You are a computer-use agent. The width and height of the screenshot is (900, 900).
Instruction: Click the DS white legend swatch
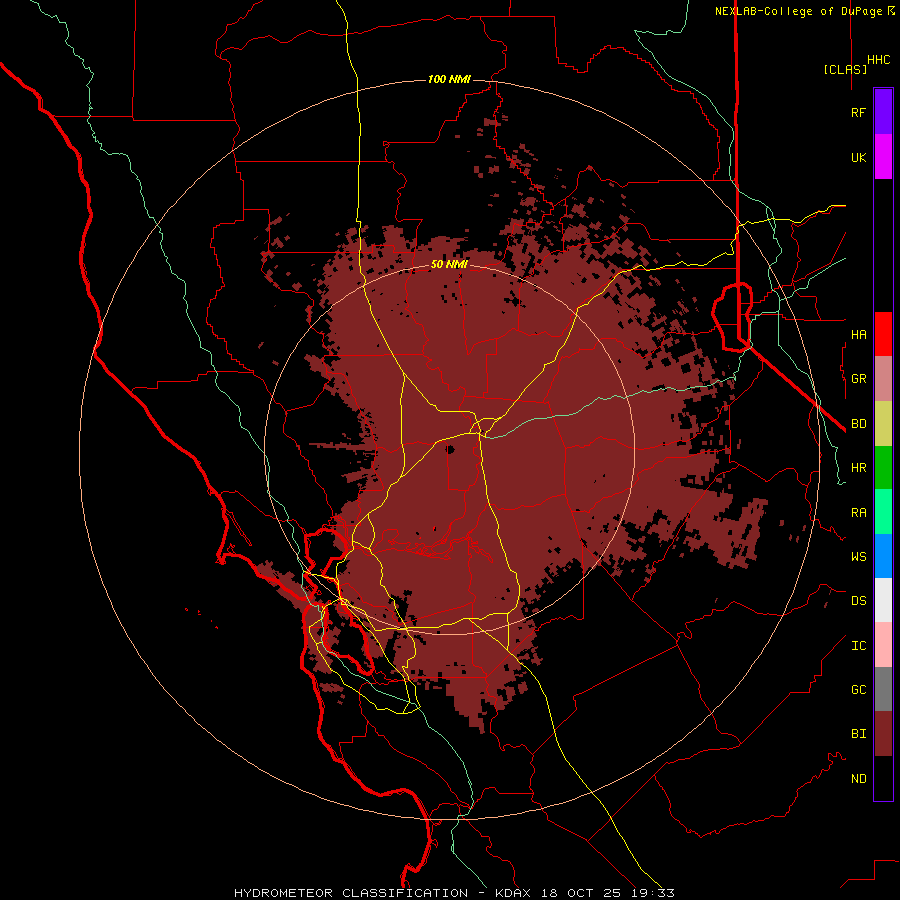point(883,600)
